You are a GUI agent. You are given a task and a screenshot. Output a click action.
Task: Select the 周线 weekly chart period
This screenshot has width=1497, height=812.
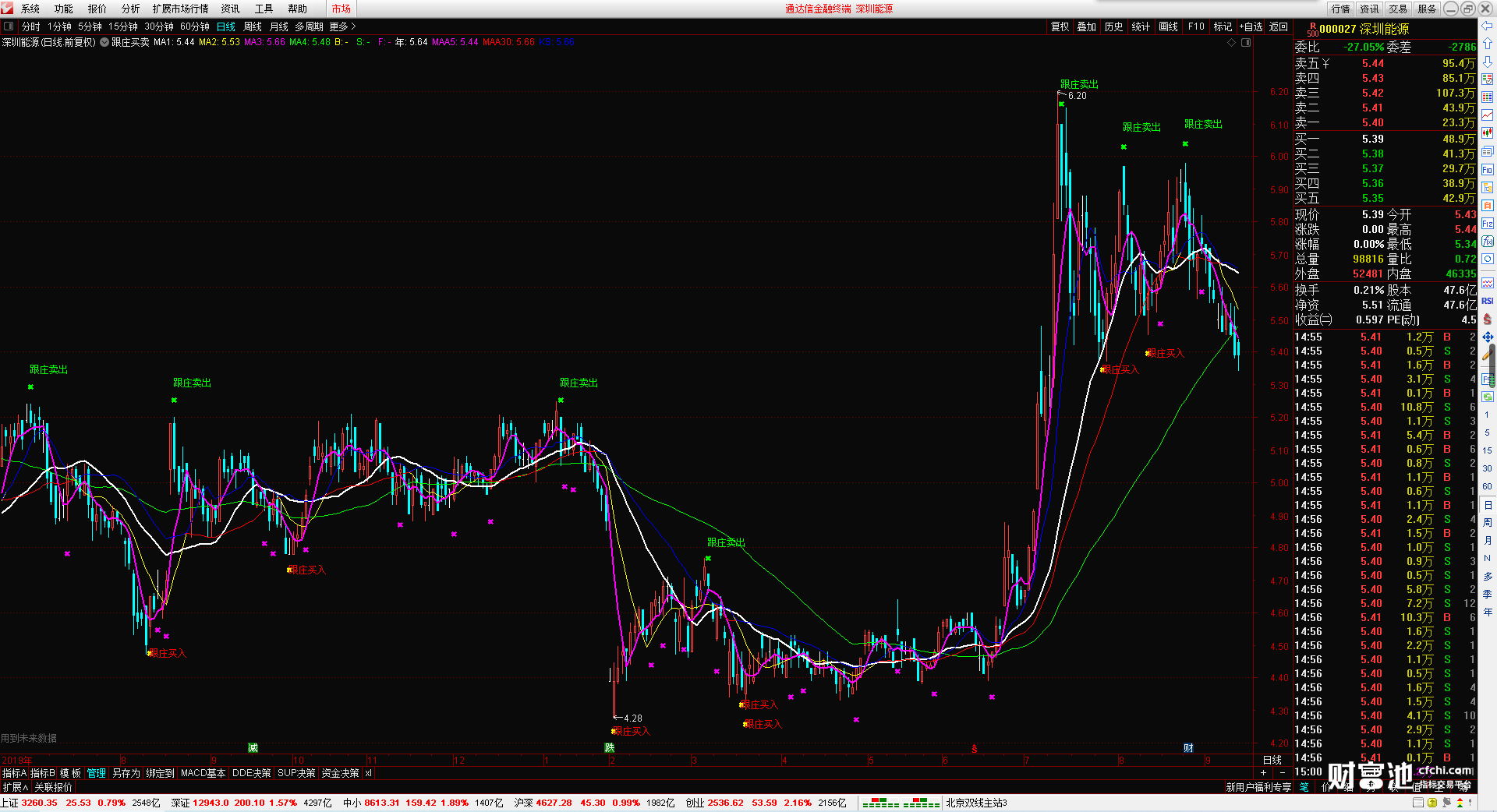pyautogui.click(x=253, y=26)
